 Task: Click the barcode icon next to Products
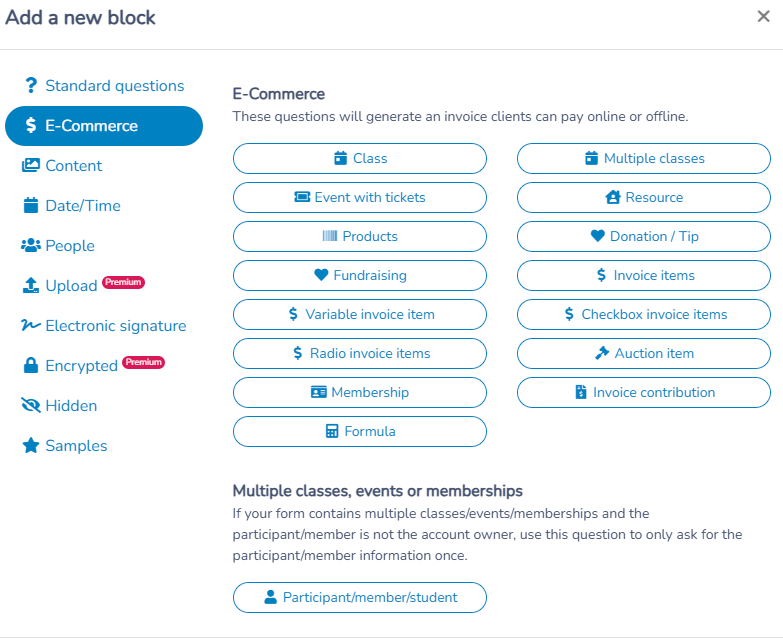point(330,236)
